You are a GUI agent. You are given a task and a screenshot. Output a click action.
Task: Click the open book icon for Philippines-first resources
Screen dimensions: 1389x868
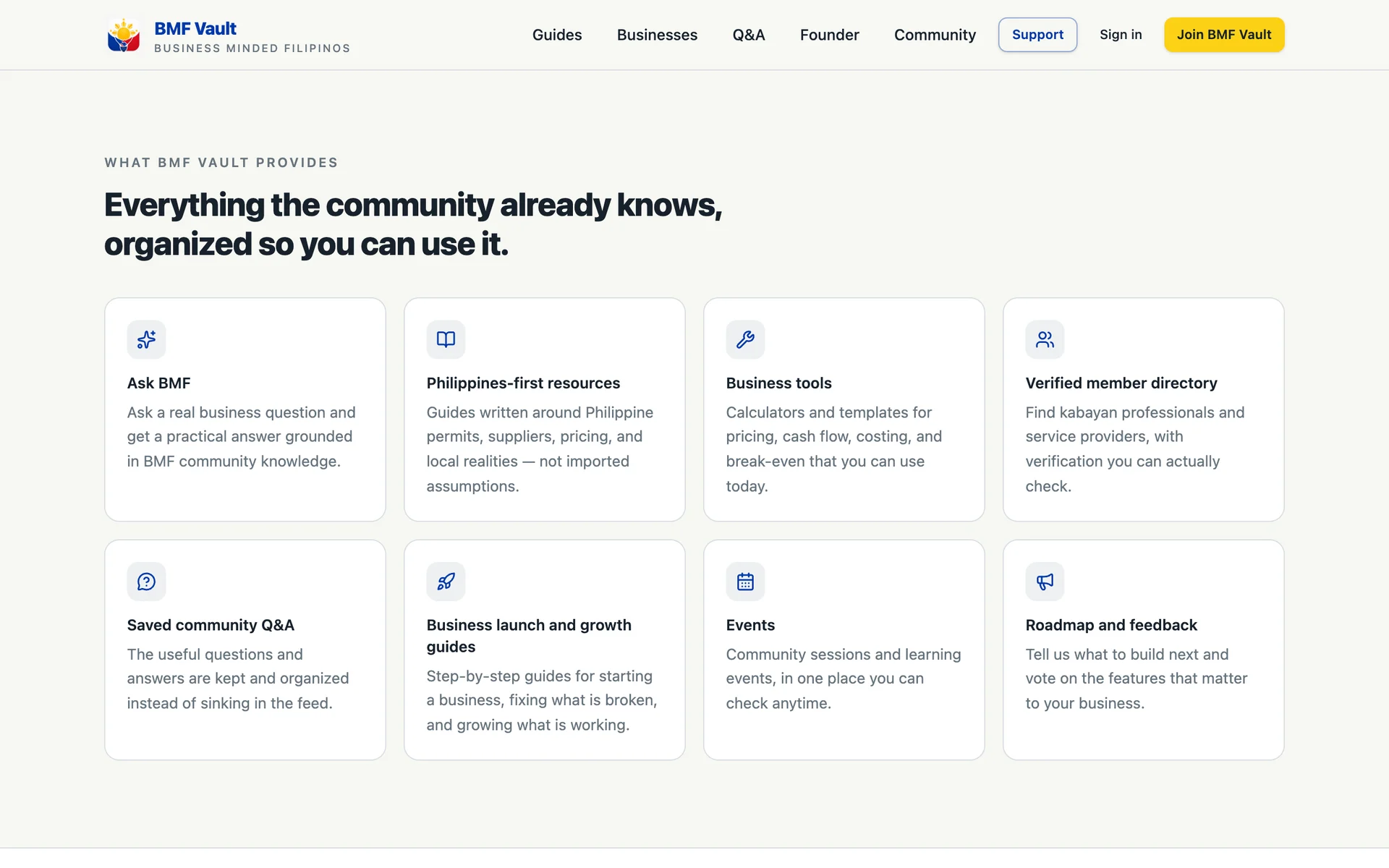446,339
